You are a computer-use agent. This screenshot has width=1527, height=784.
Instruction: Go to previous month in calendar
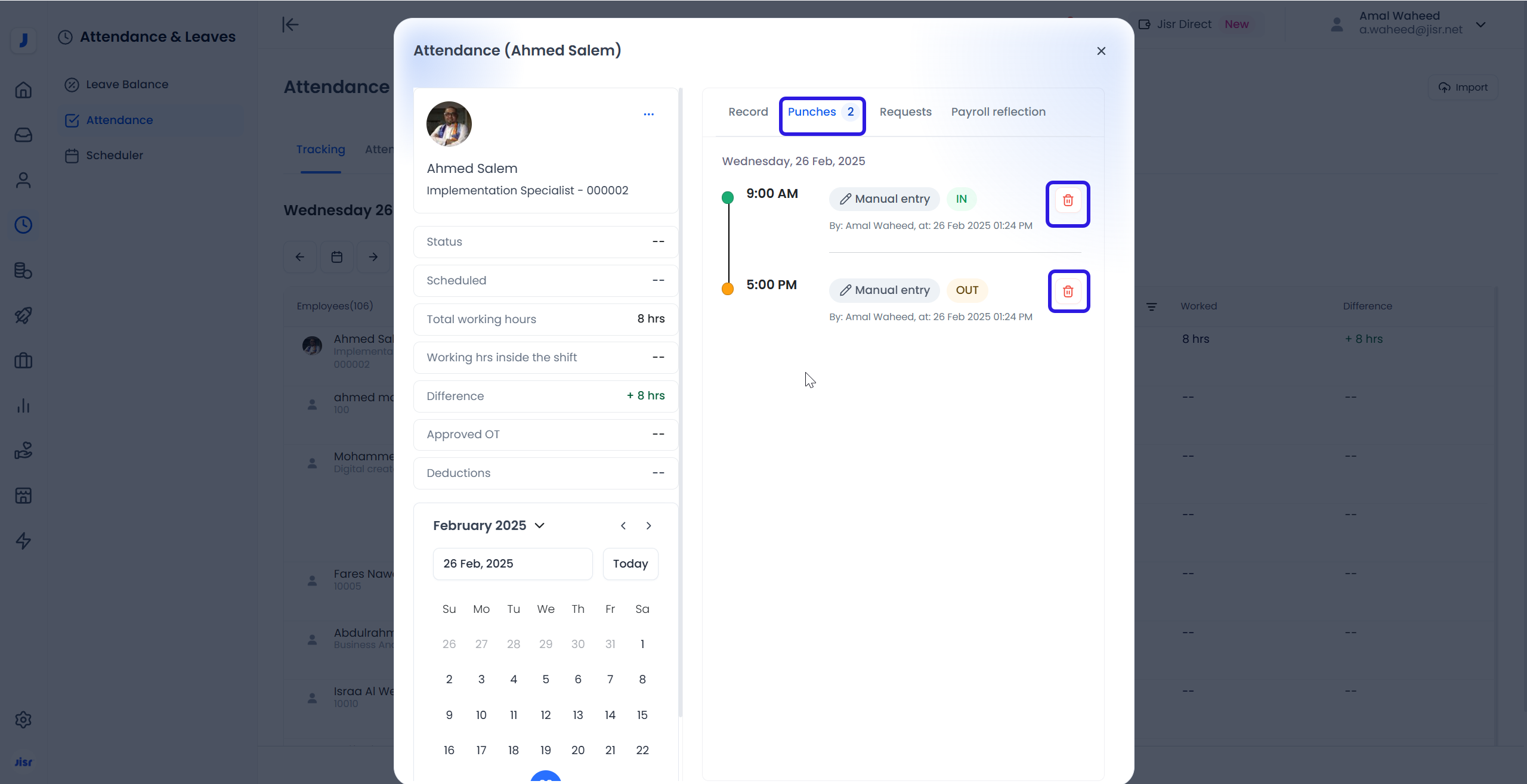point(623,526)
